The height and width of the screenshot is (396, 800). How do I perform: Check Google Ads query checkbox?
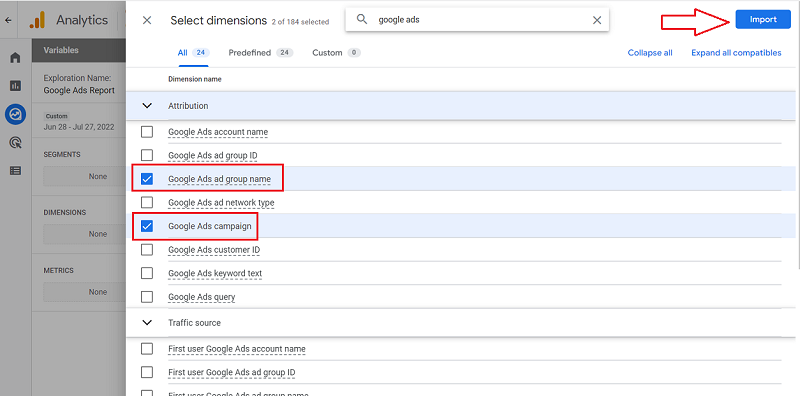(x=147, y=296)
